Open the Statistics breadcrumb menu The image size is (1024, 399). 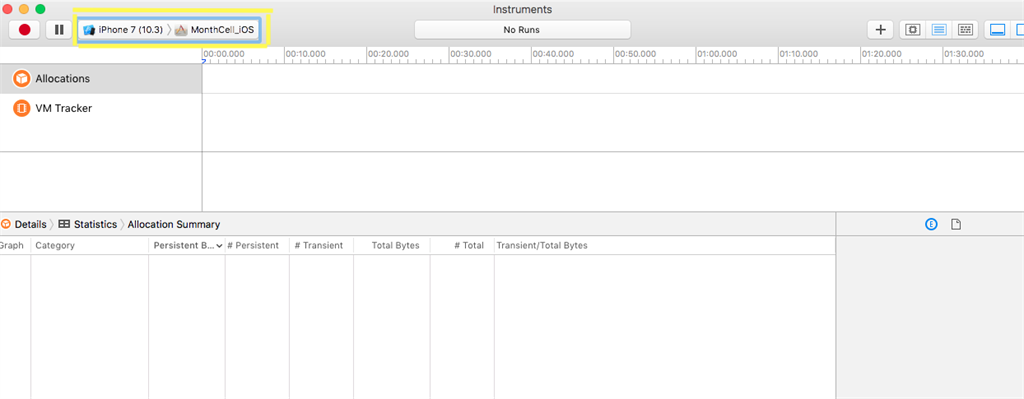click(95, 224)
